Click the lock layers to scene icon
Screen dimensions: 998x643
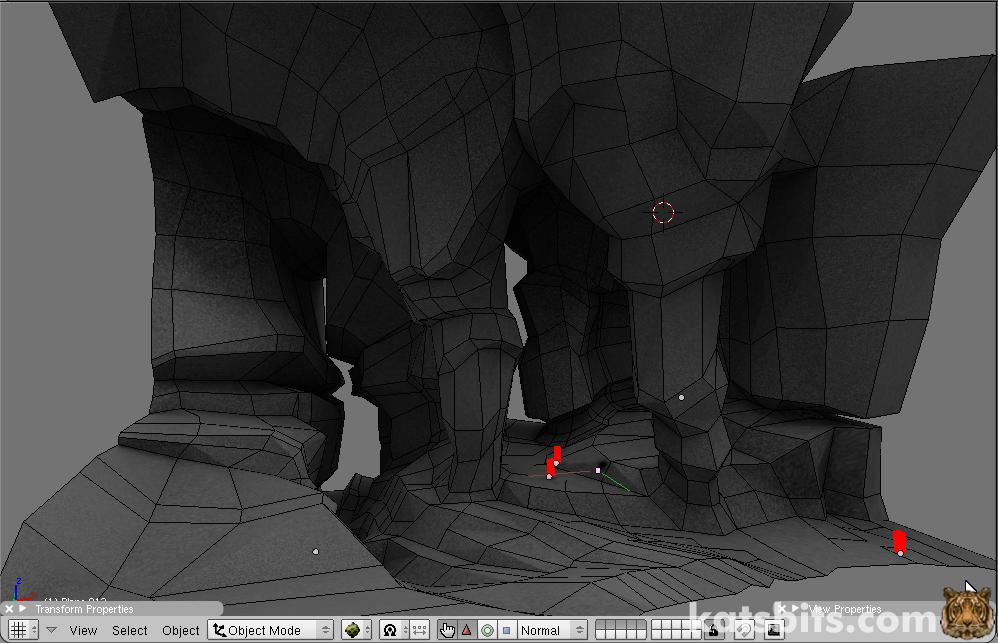pos(713,630)
